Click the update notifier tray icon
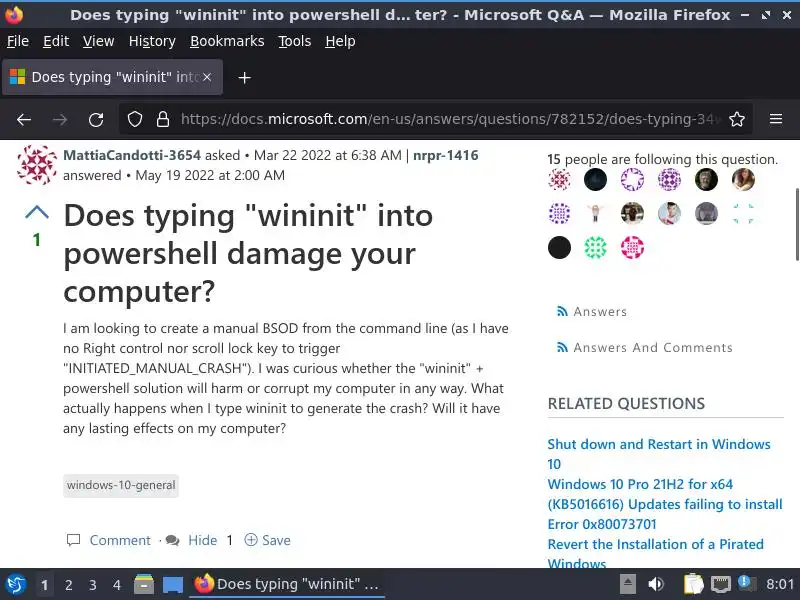 tap(747, 584)
